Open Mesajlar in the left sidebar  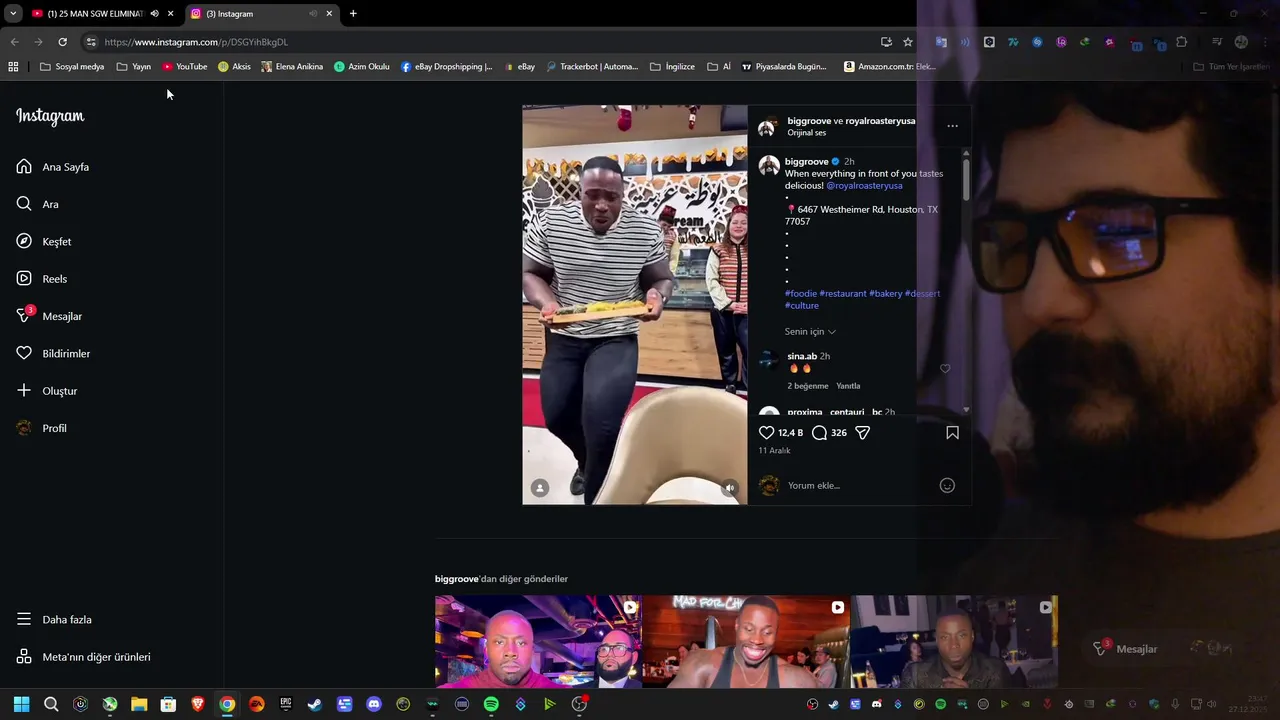coord(49,316)
